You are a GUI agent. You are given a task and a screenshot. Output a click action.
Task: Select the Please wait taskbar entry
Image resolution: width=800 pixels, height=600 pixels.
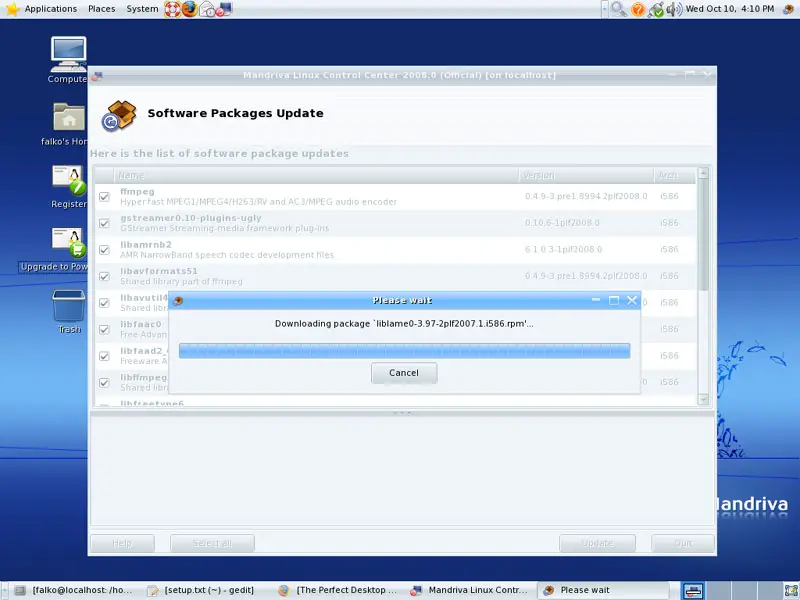coord(603,590)
